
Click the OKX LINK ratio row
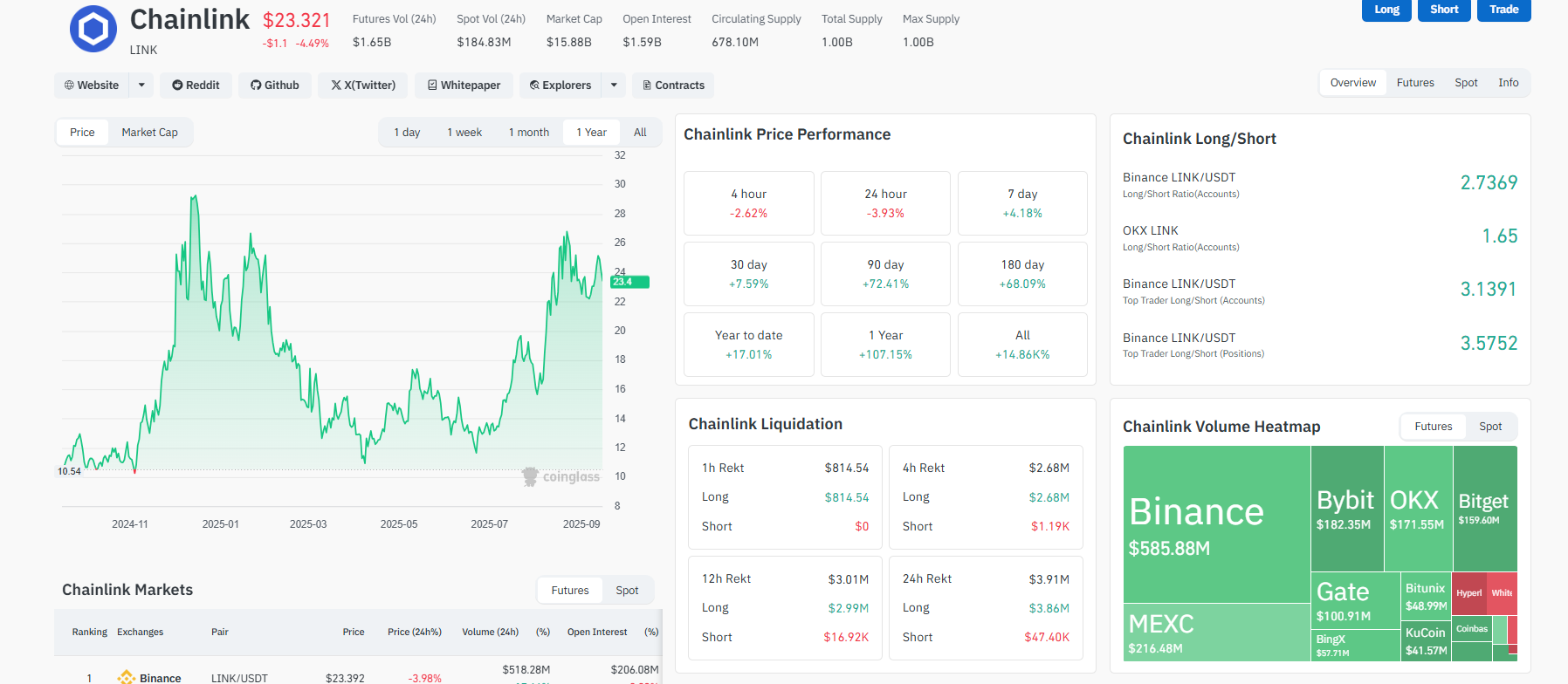[x=1320, y=237]
